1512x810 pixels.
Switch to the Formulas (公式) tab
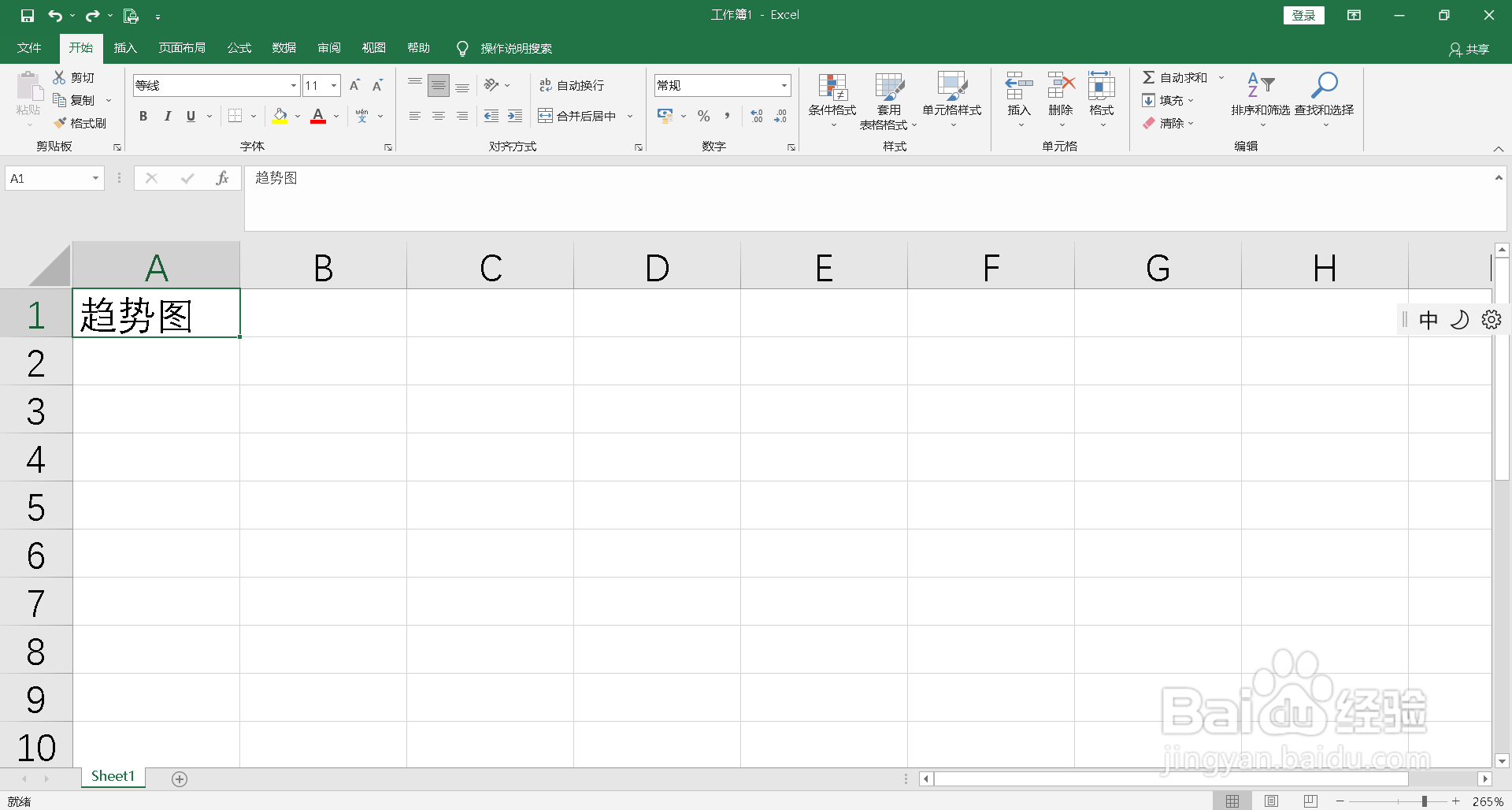(239, 48)
